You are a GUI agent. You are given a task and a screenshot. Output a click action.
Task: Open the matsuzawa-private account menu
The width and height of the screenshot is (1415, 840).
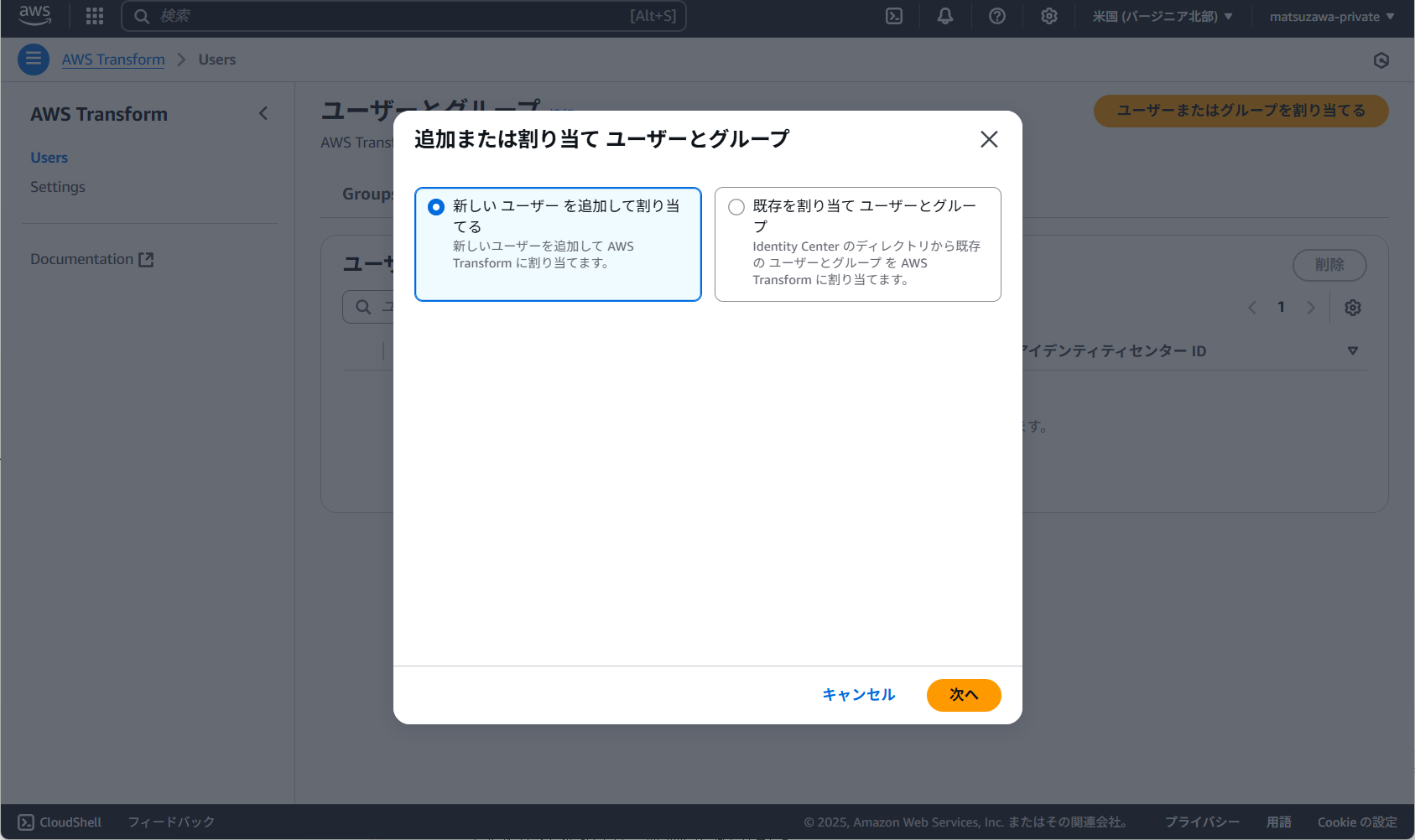(x=1331, y=16)
